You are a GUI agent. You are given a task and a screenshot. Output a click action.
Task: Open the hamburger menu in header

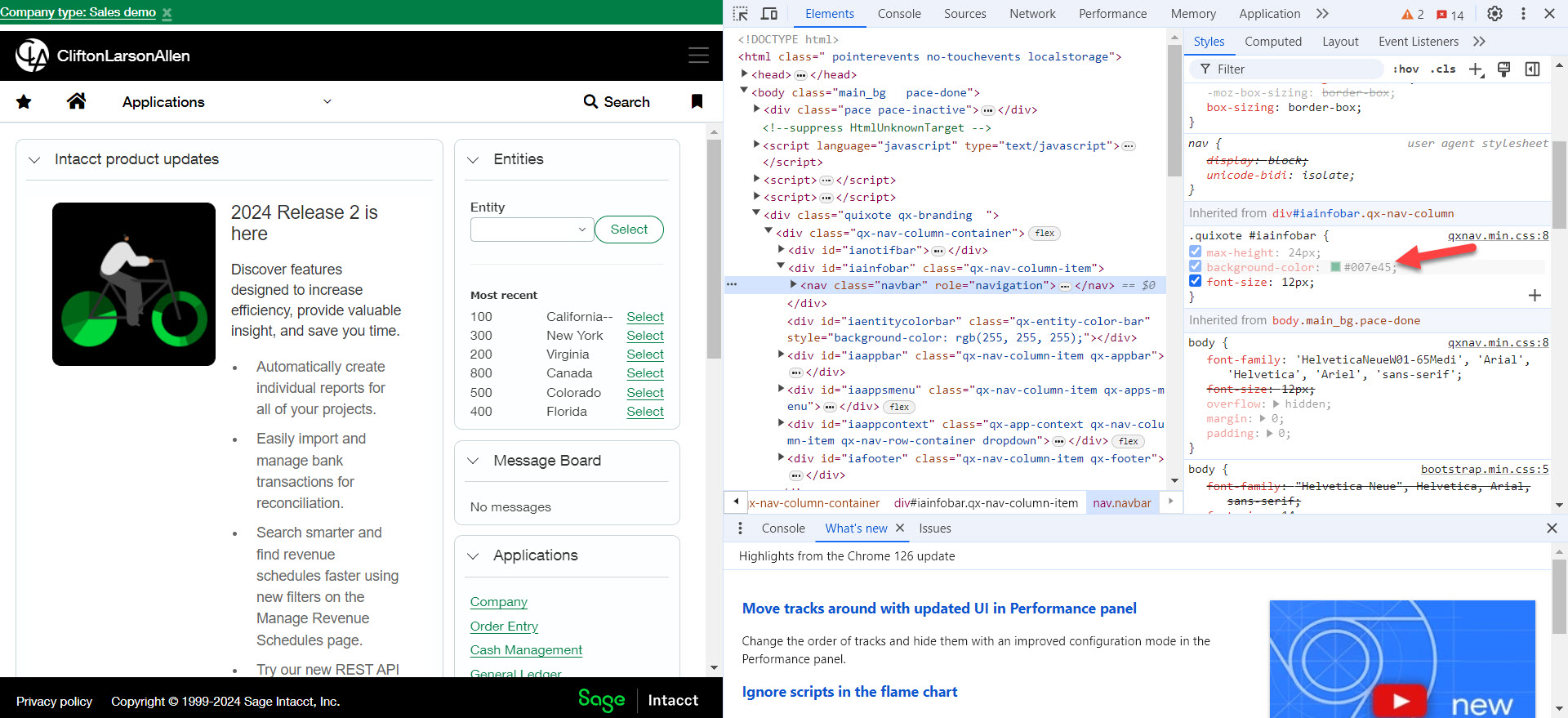pos(698,56)
